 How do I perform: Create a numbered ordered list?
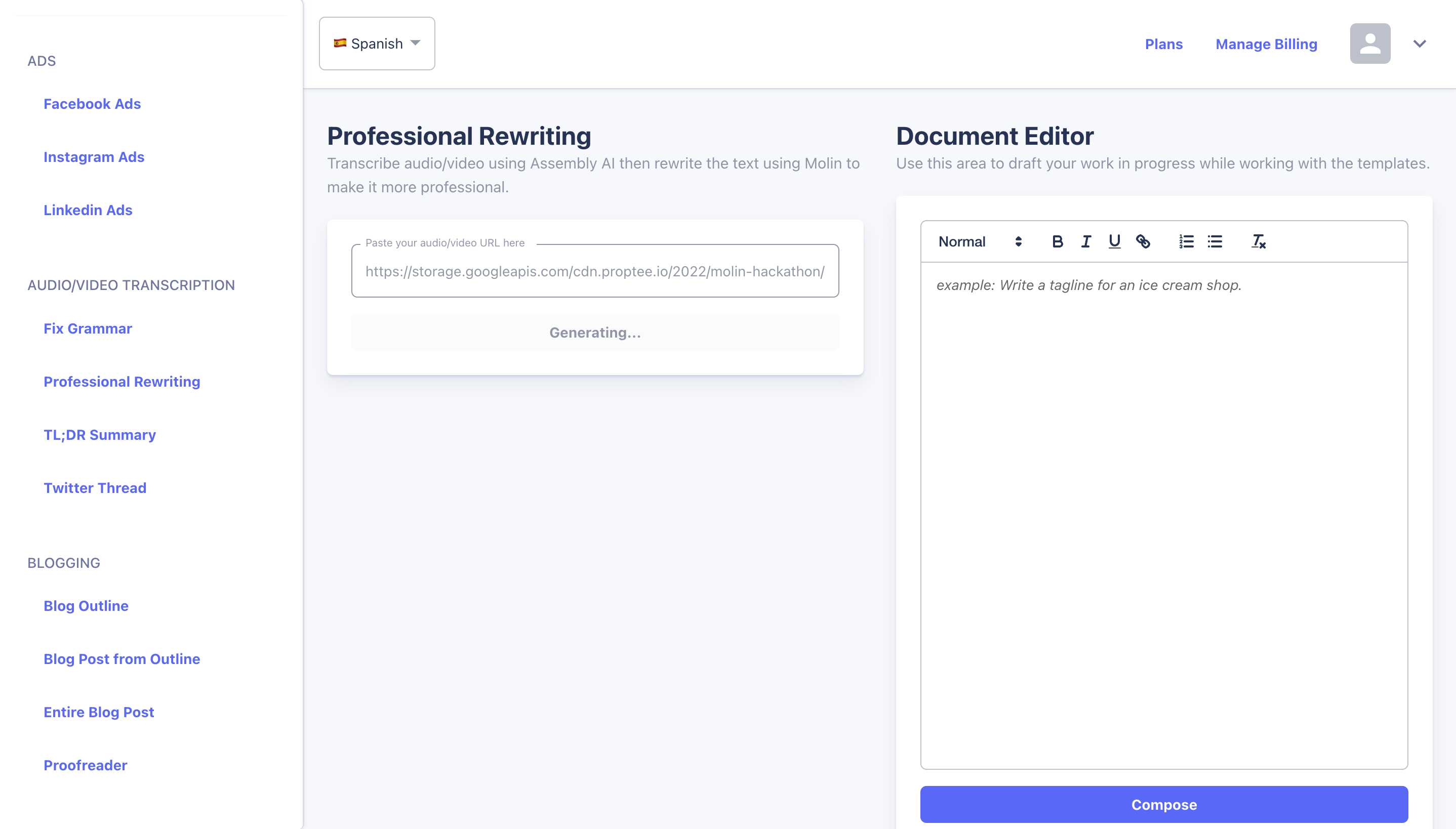point(1186,241)
